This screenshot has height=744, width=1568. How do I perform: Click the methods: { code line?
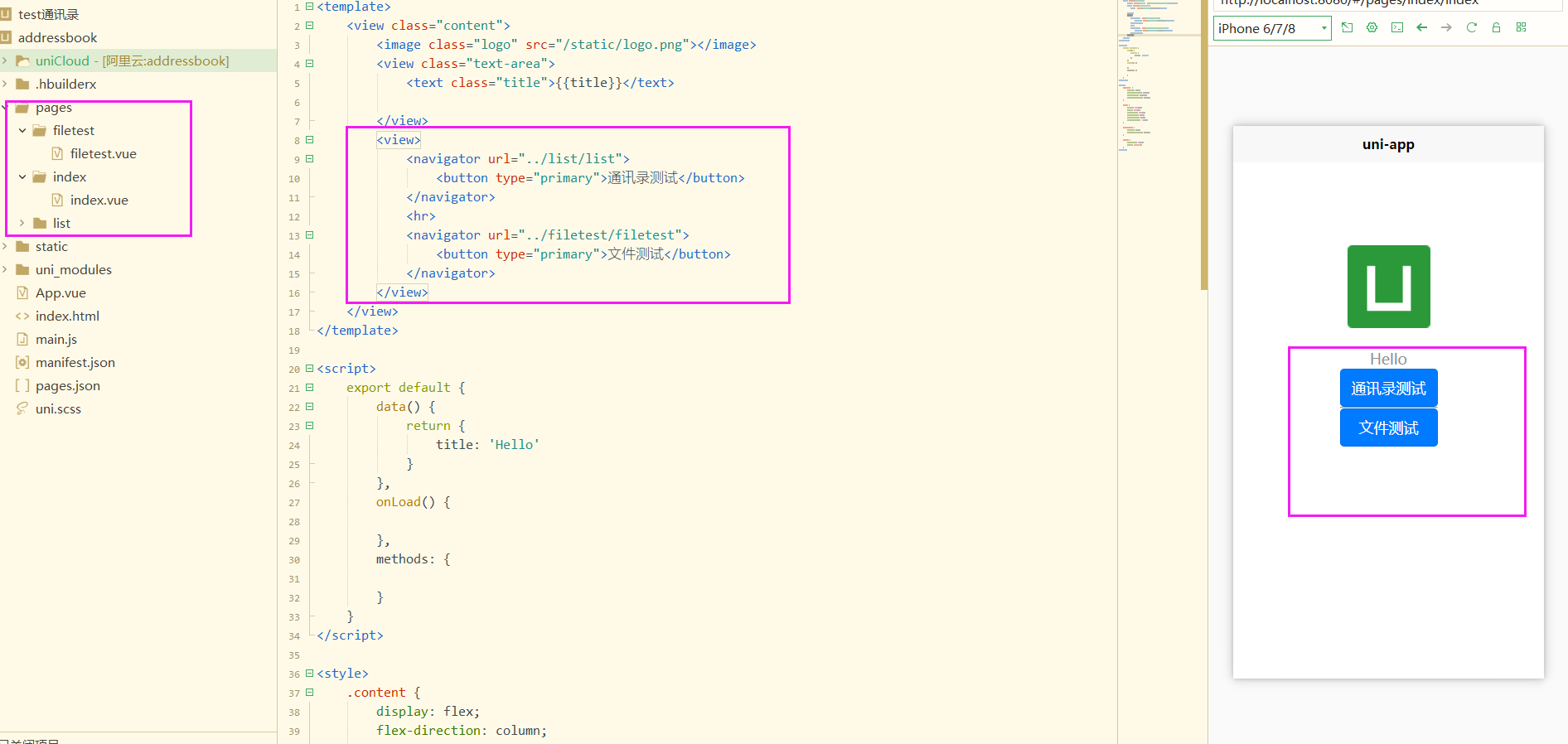click(413, 558)
